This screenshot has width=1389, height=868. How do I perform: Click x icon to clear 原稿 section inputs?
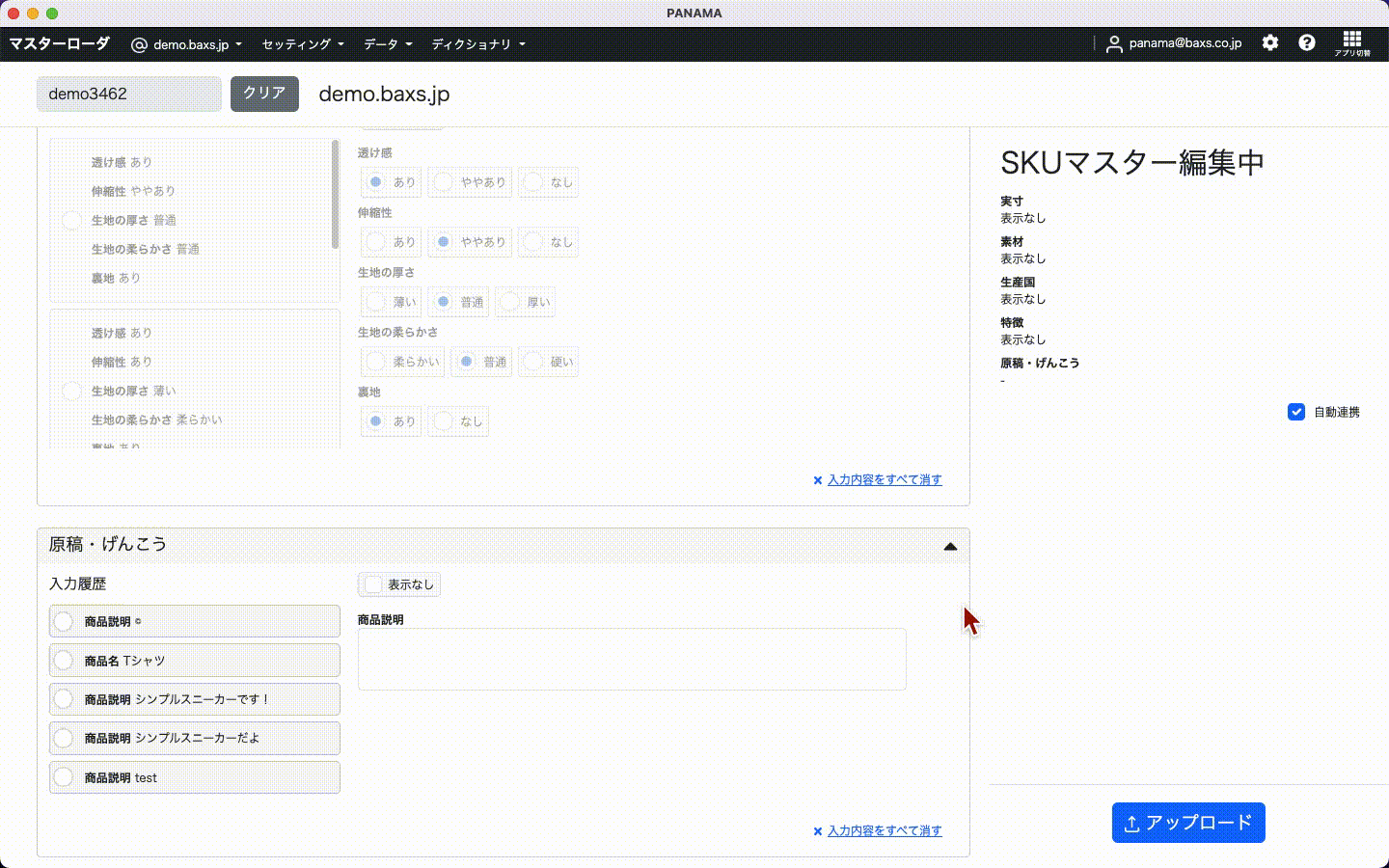[x=818, y=831]
